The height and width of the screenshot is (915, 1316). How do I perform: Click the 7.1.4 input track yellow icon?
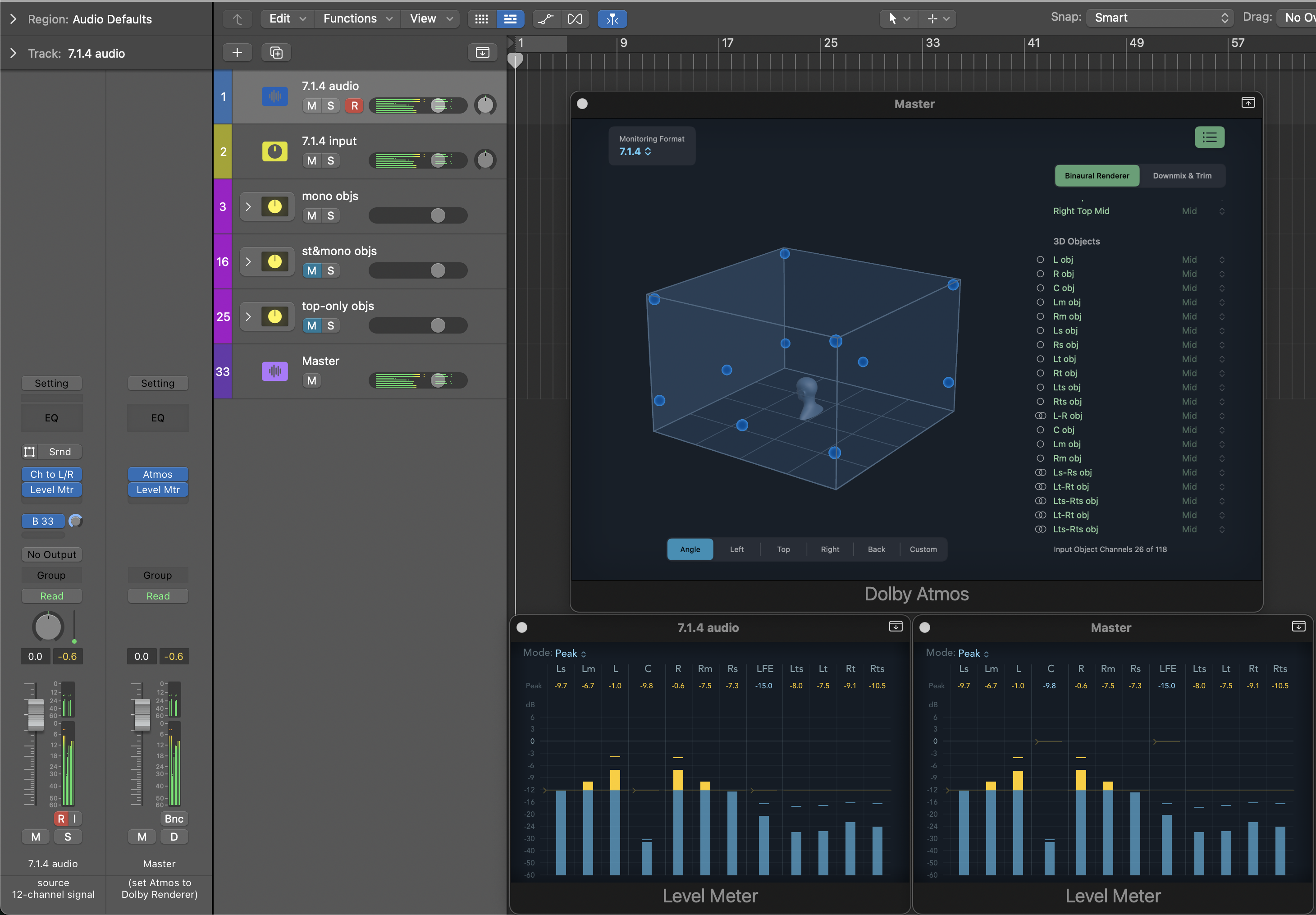click(275, 151)
